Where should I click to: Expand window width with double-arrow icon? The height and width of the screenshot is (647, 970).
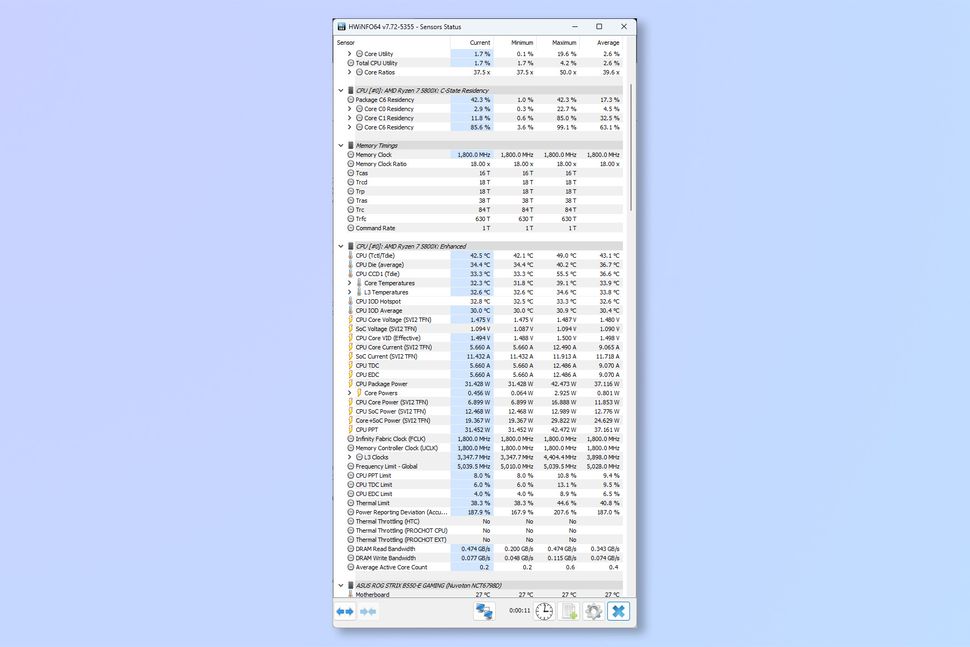pyautogui.click(x=345, y=611)
